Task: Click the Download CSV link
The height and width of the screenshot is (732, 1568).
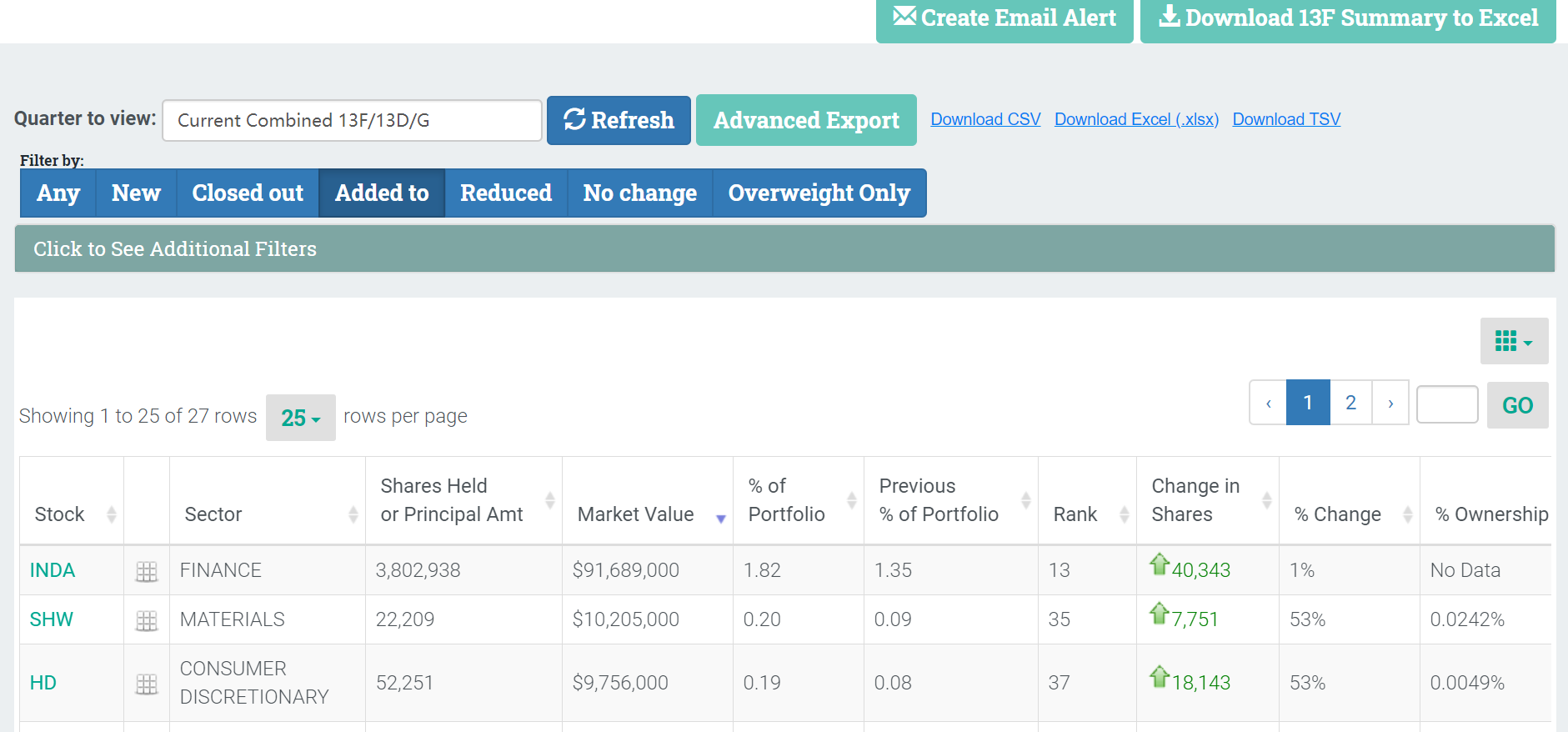Action: click(985, 119)
